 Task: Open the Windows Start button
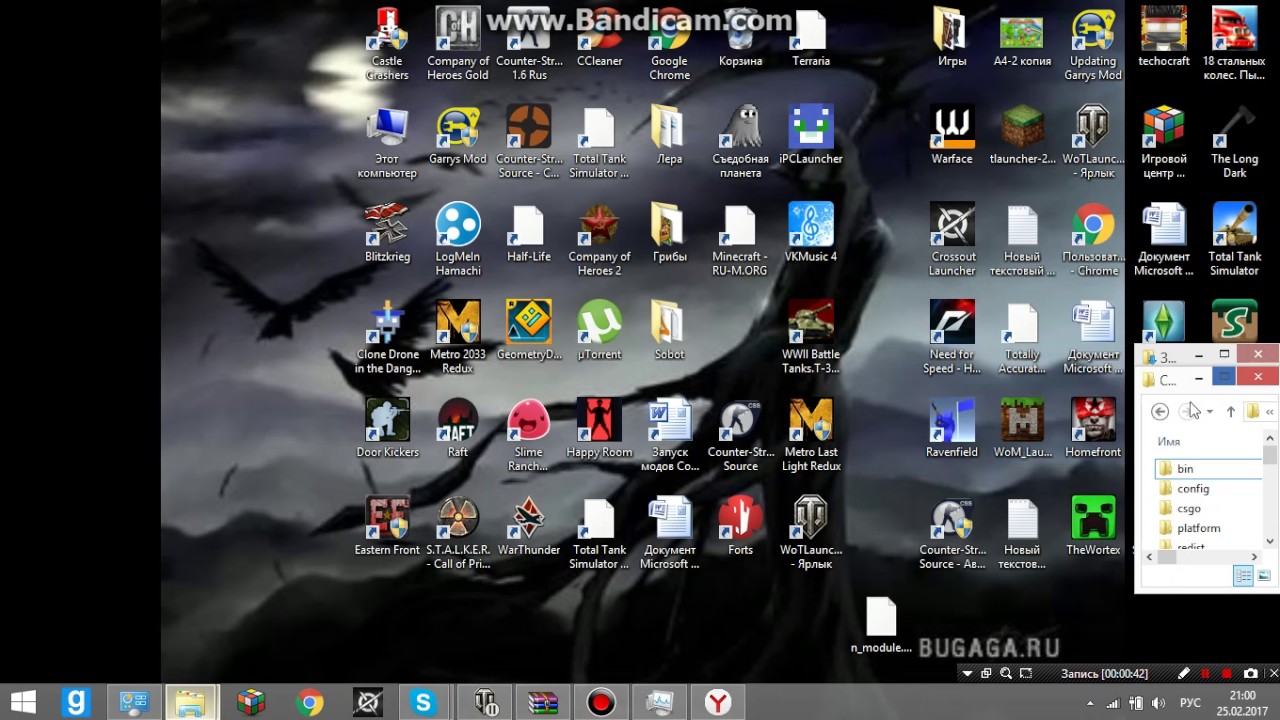pos(24,702)
